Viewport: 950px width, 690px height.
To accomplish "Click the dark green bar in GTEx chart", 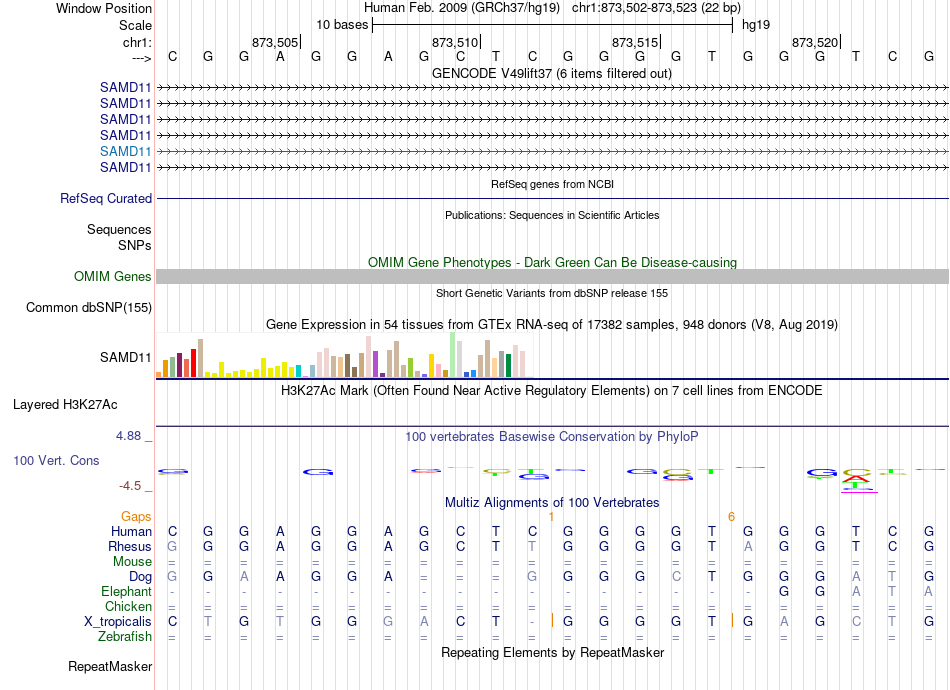I will [509, 365].
